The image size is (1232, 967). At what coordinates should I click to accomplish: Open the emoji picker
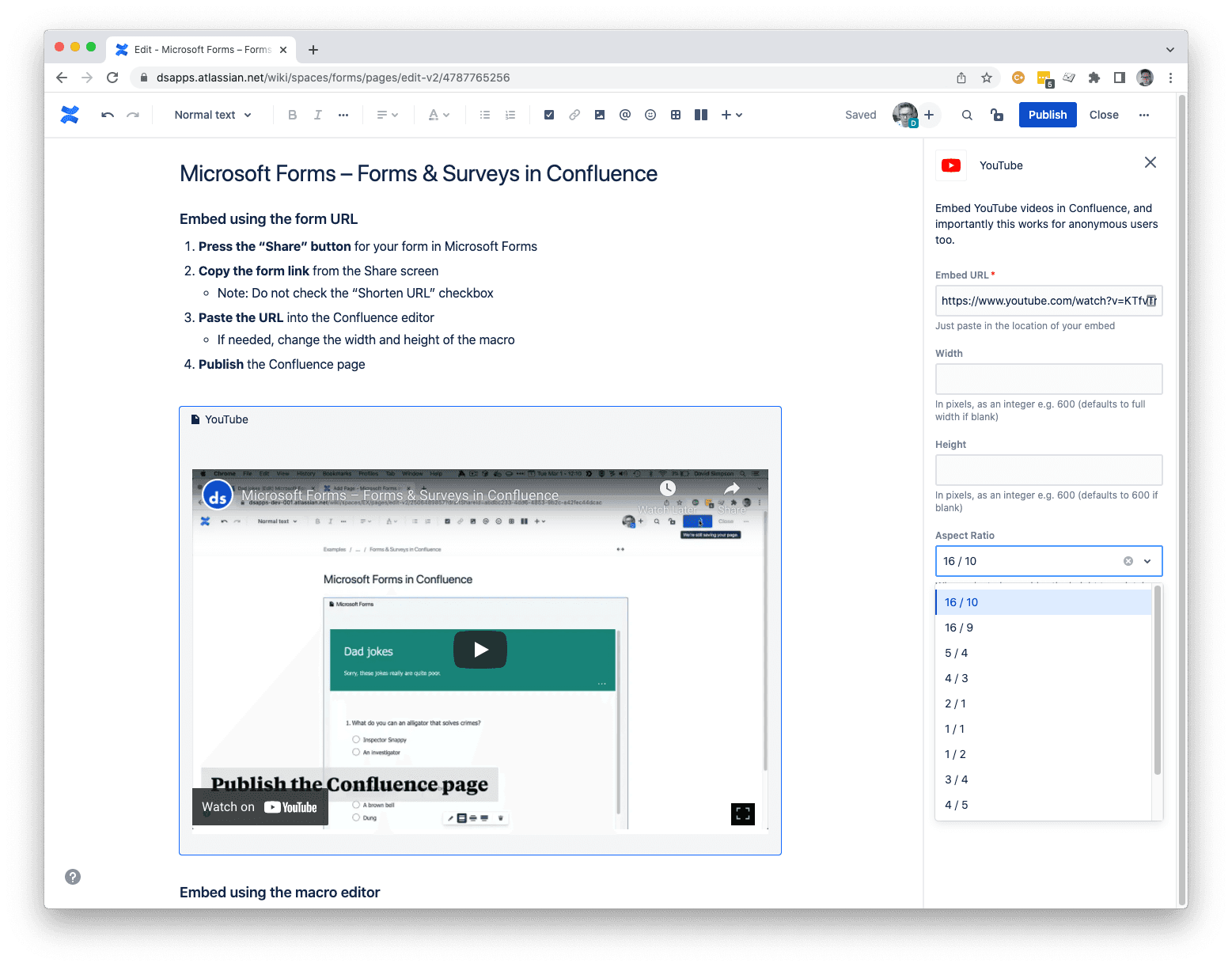(x=650, y=115)
